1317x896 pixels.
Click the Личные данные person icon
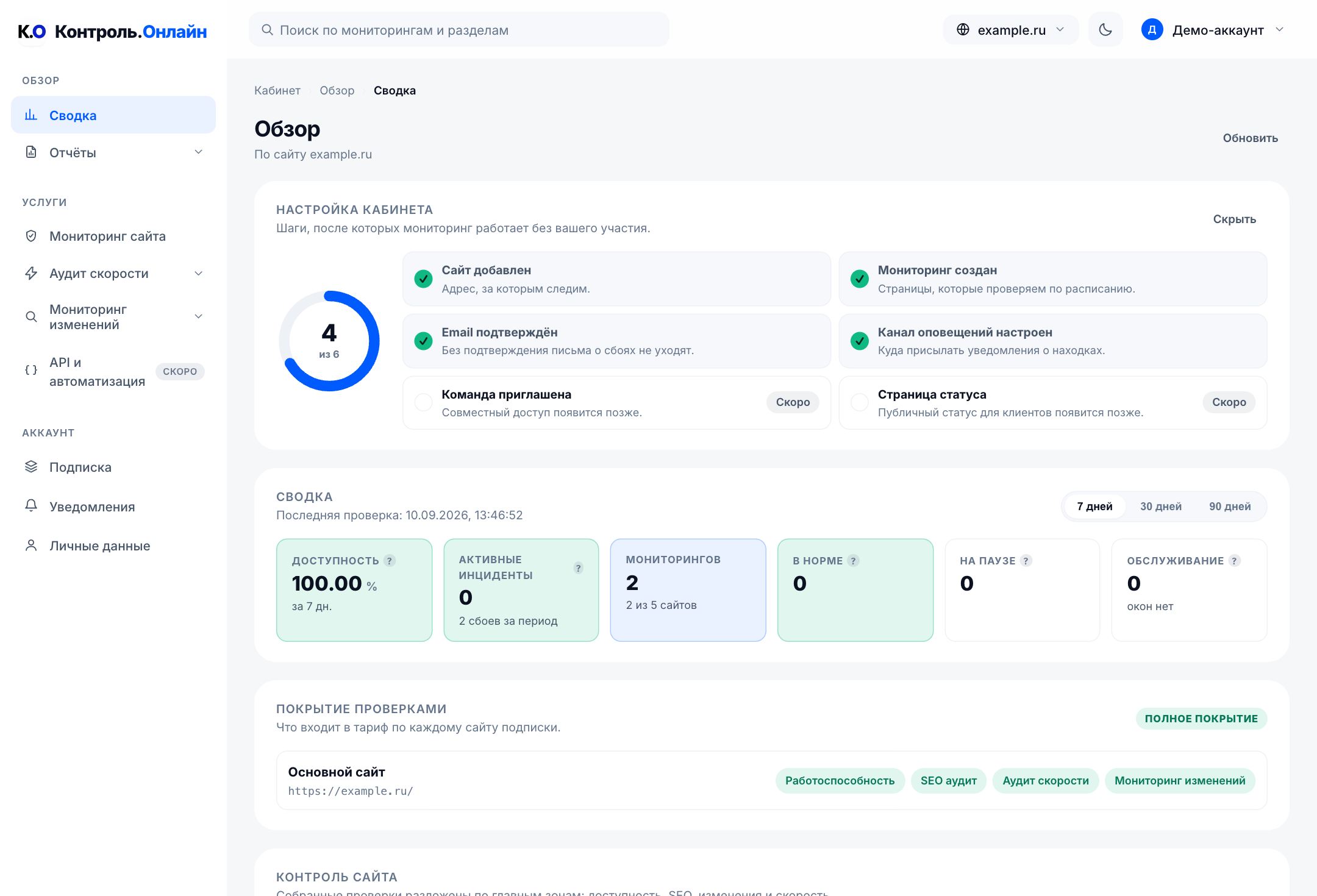31,546
